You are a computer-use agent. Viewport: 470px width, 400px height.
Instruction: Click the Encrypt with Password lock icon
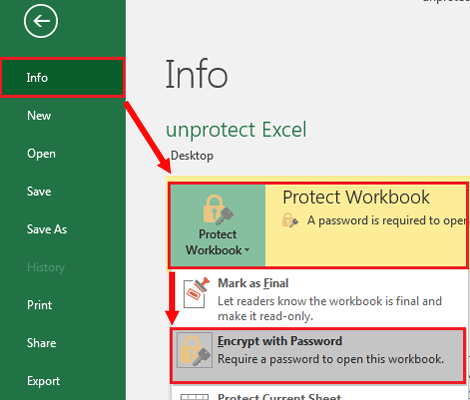pyautogui.click(x=195, y=350)
